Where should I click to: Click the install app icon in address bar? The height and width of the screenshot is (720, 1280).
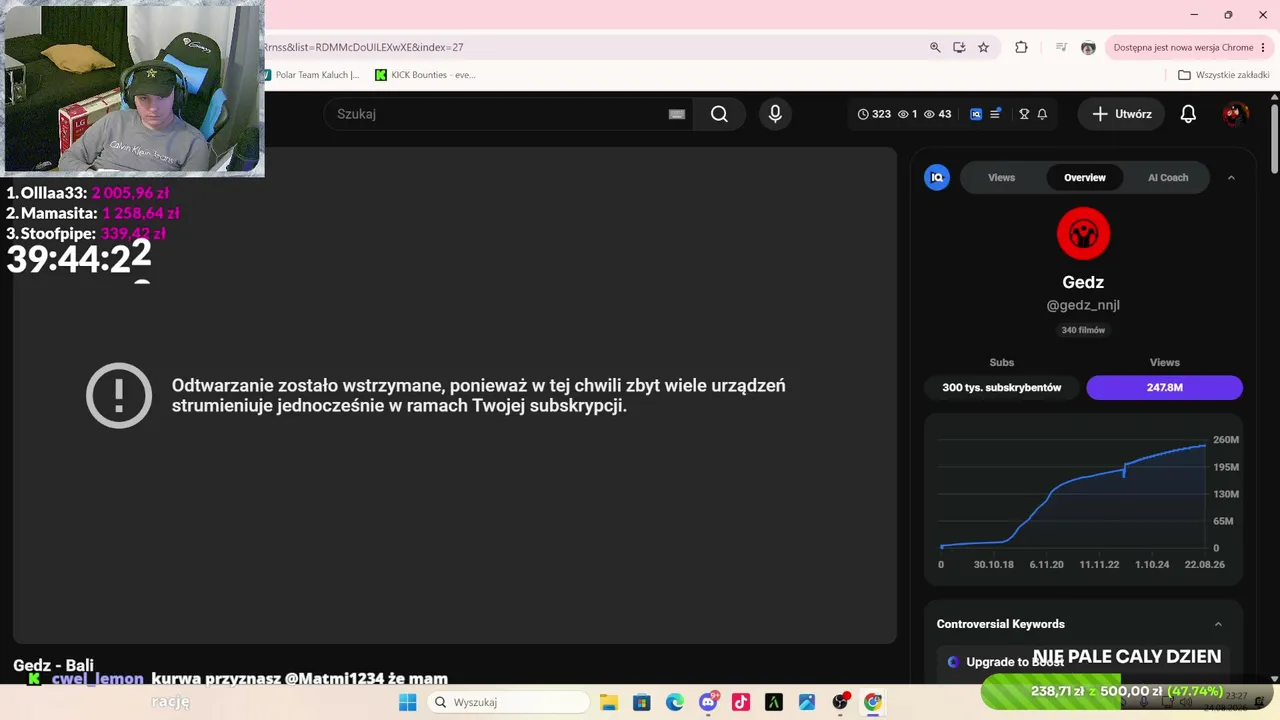959,47
